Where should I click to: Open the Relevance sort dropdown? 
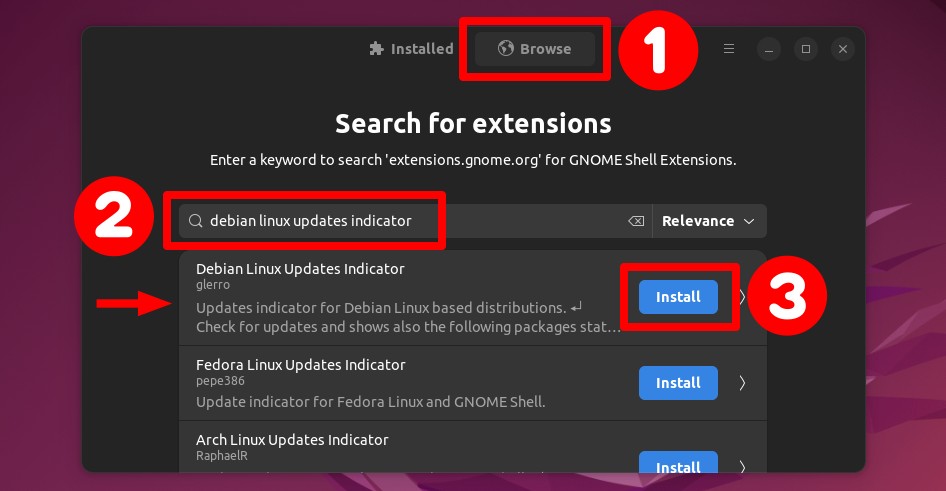click(709, 221)
